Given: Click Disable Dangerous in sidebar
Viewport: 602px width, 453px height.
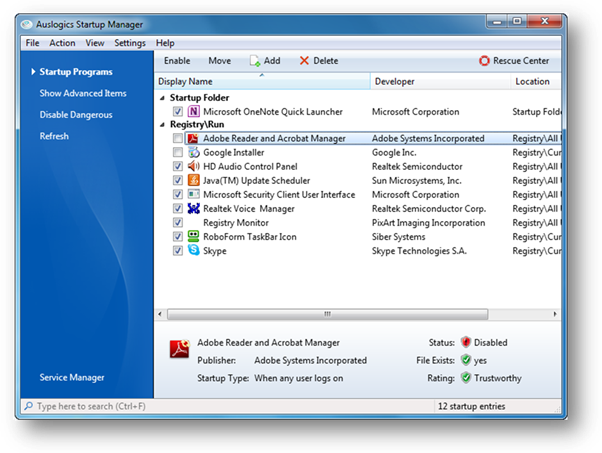Looking at the screenshot, I should [x=76, y=115].
